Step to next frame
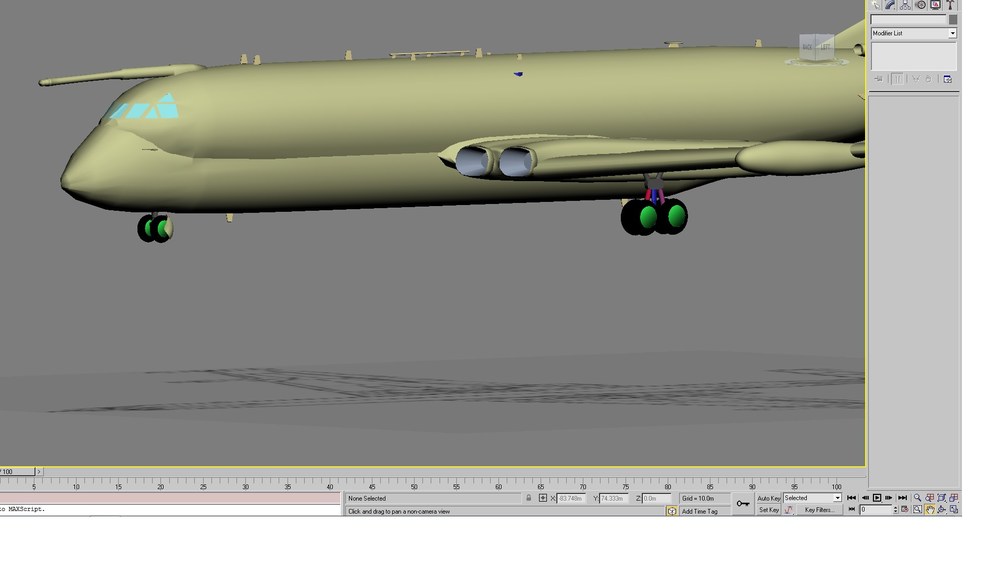The width and height of the screenshot is (1000, 562). point(888,498)
